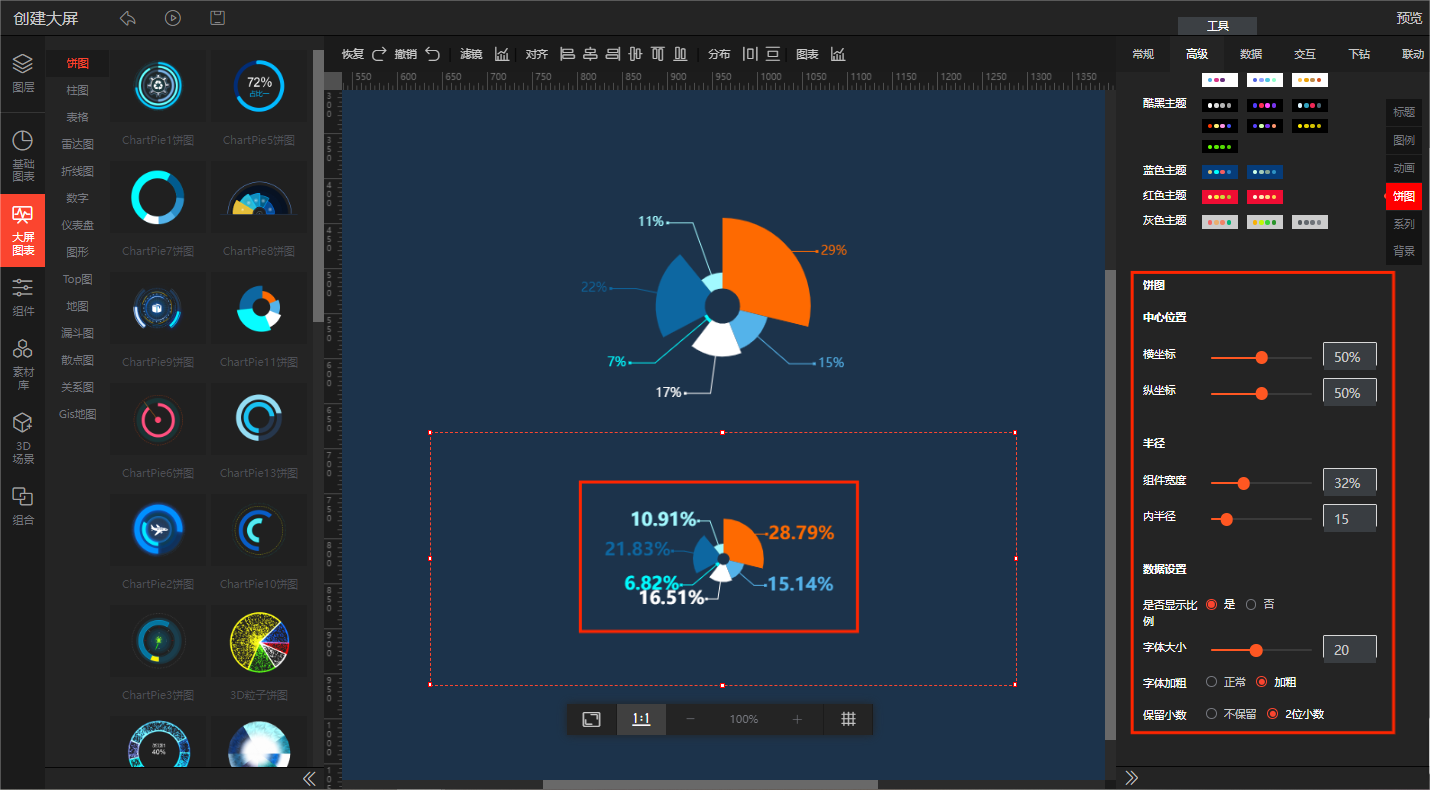Click the chart icon beside 图表
This screenshot has width=1430, height=790.
click(x=838, y=54)
